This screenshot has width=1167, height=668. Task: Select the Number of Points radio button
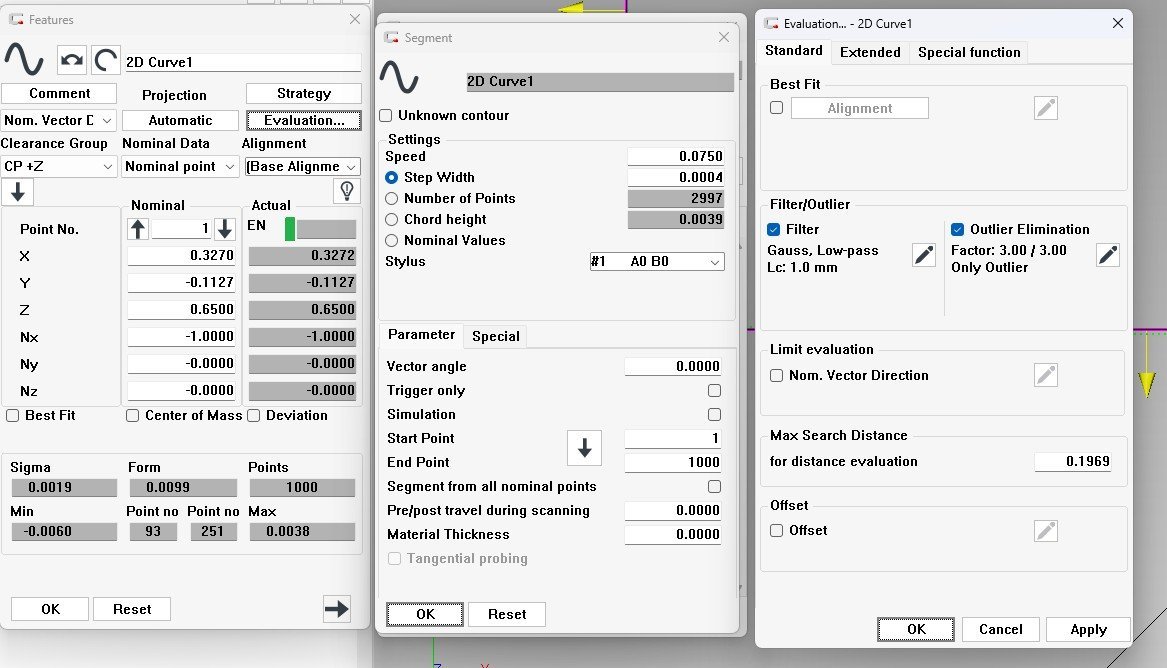pos(392,199)
